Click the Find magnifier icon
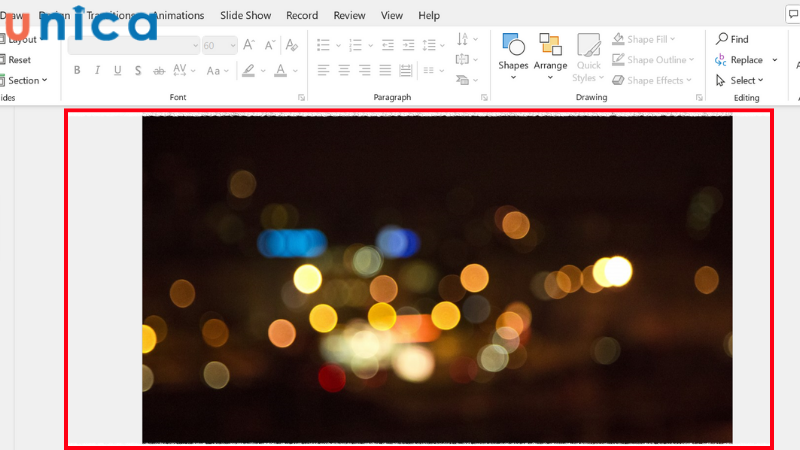 (723, 39)
